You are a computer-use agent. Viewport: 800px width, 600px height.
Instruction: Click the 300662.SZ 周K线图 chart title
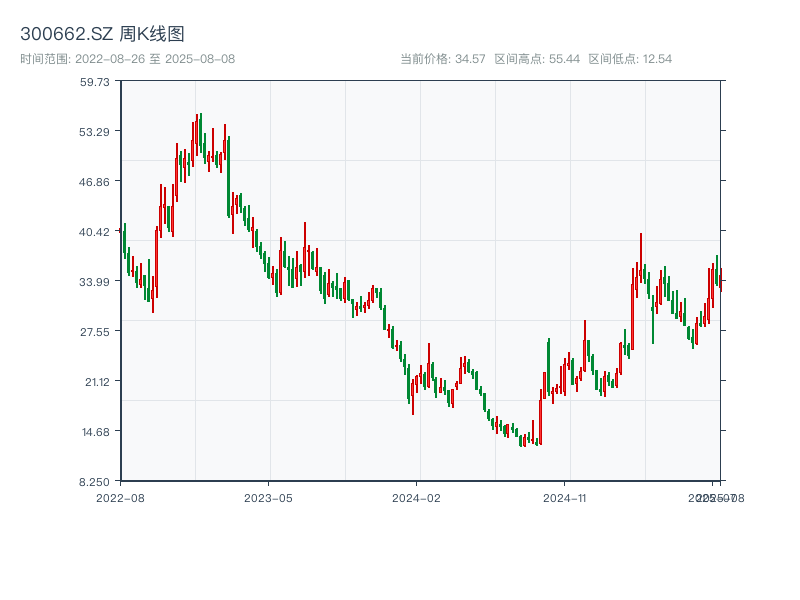tap(102, 34)
